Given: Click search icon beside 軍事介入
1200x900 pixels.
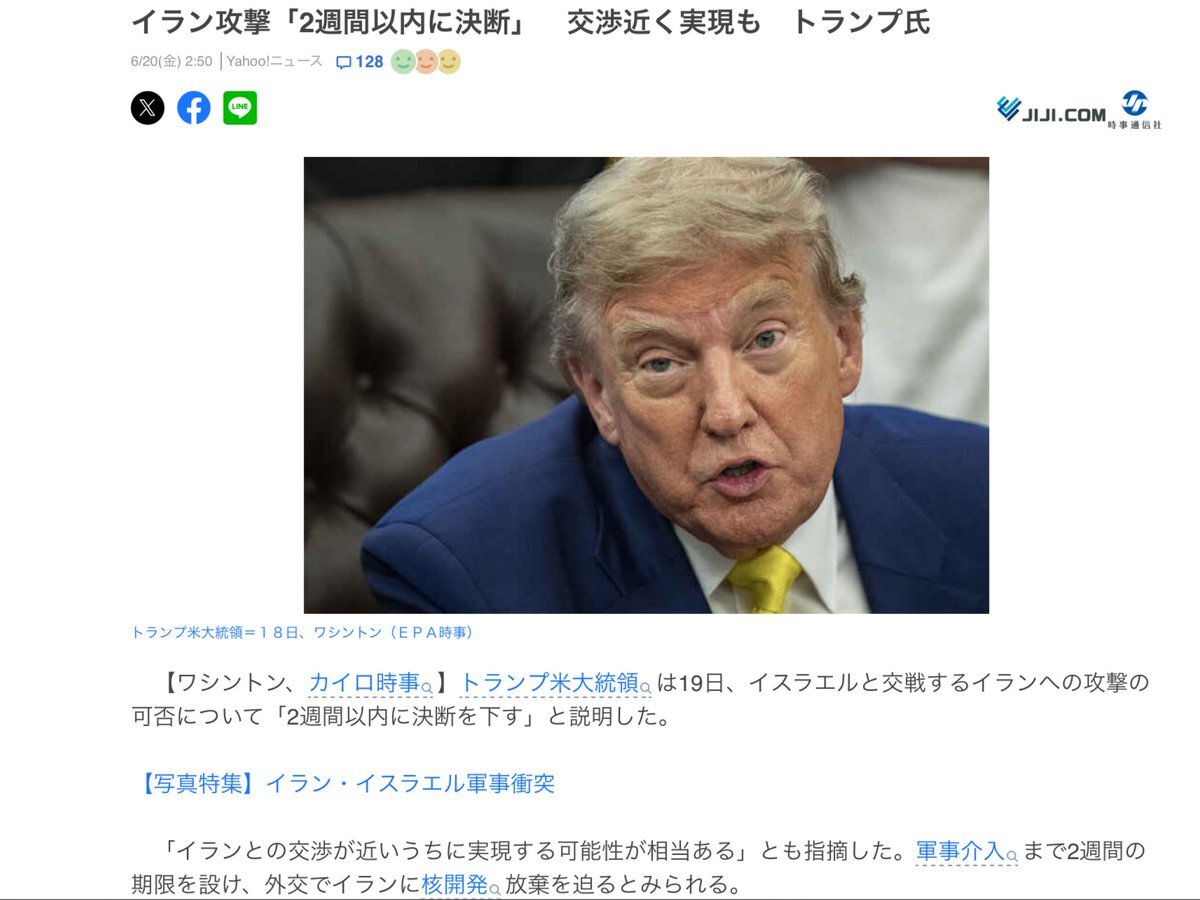Looking at the screenshot, I should [x=1012, y=856].
